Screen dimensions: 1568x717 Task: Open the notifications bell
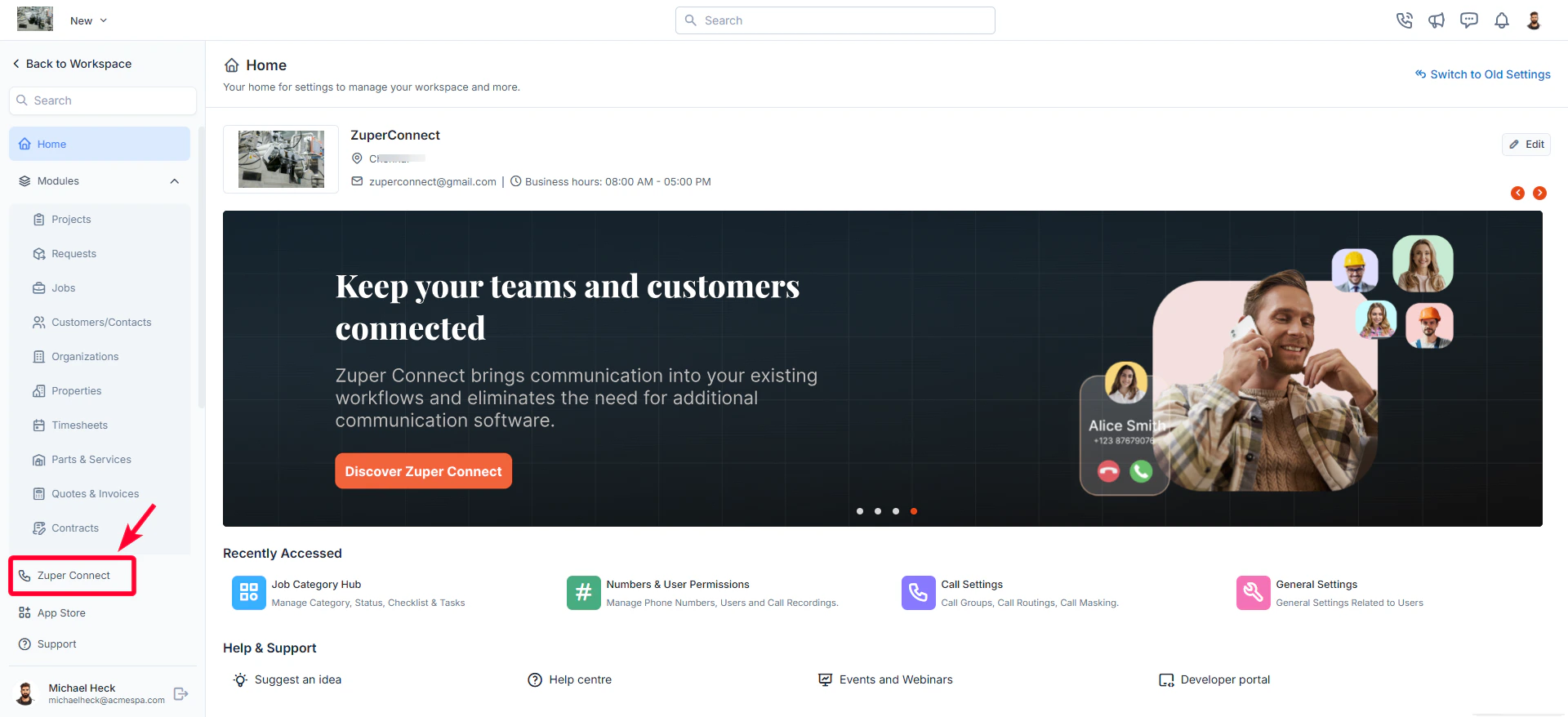pos(1502,20)
